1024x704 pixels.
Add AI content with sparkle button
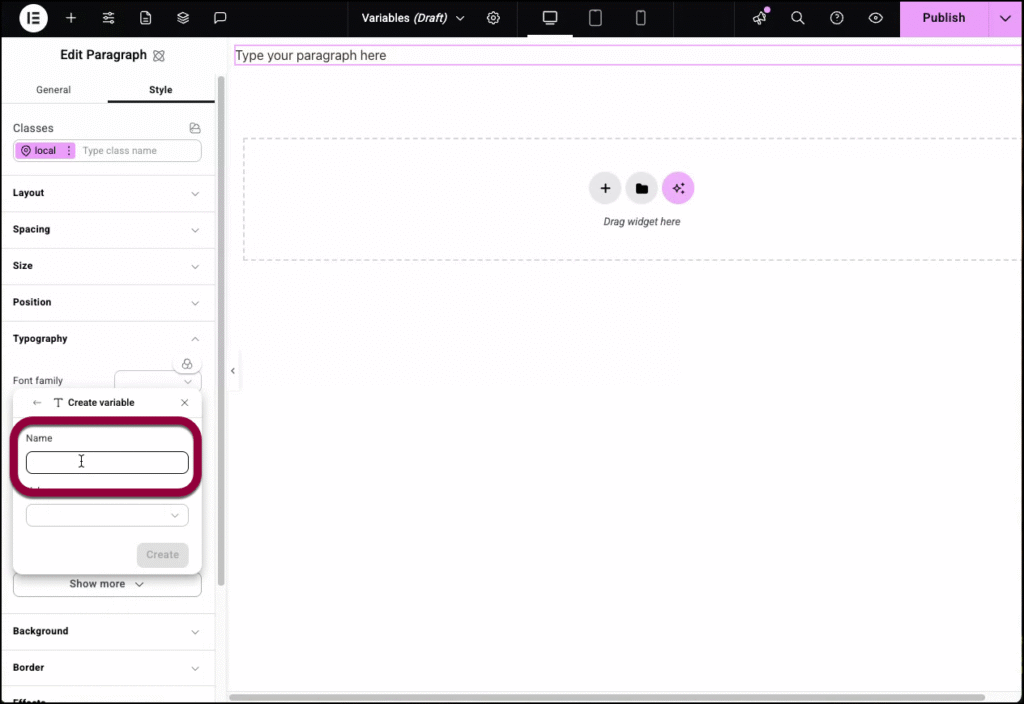[x=678, y=188]
